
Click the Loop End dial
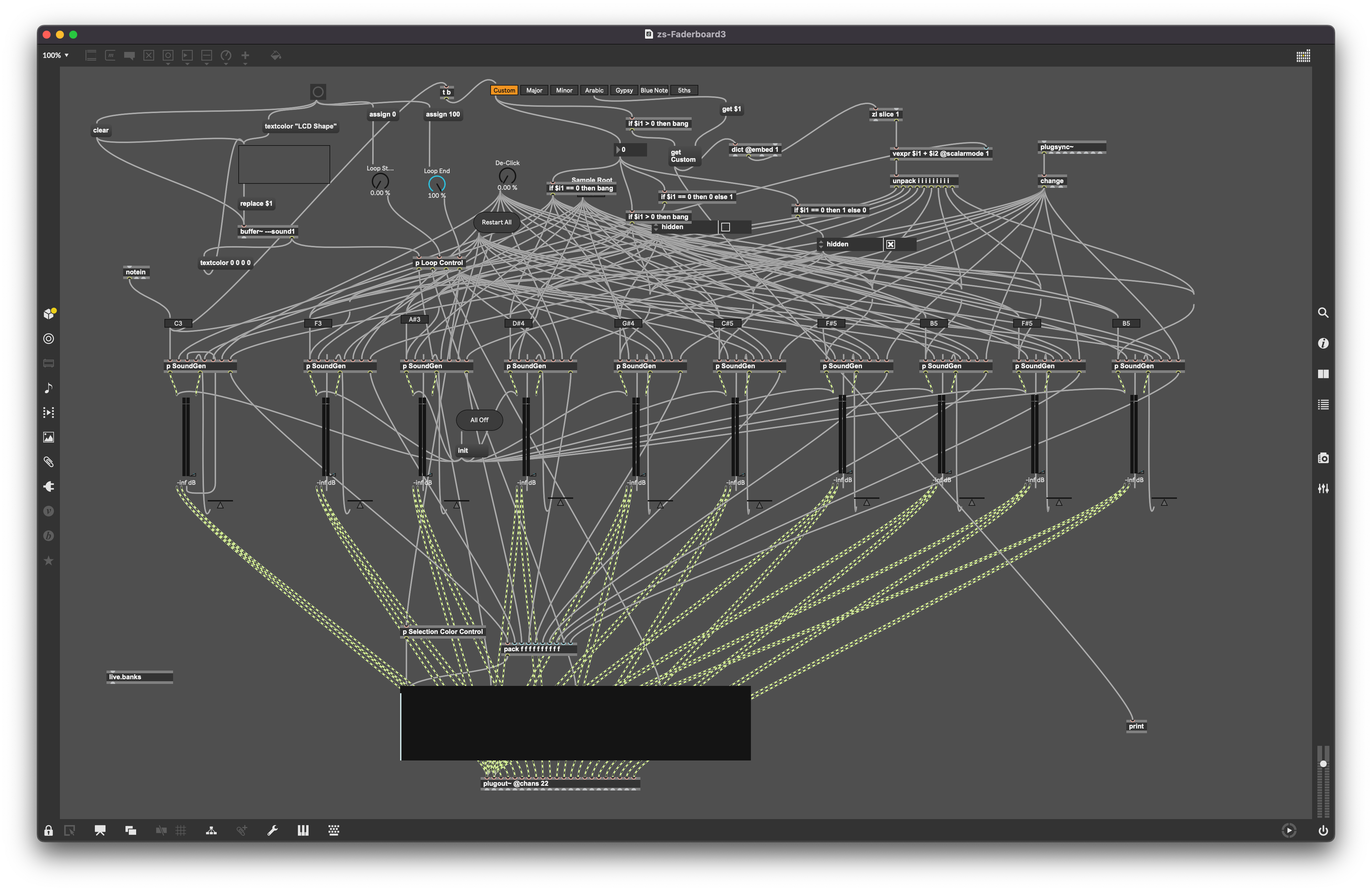click(x=436, y=184)
